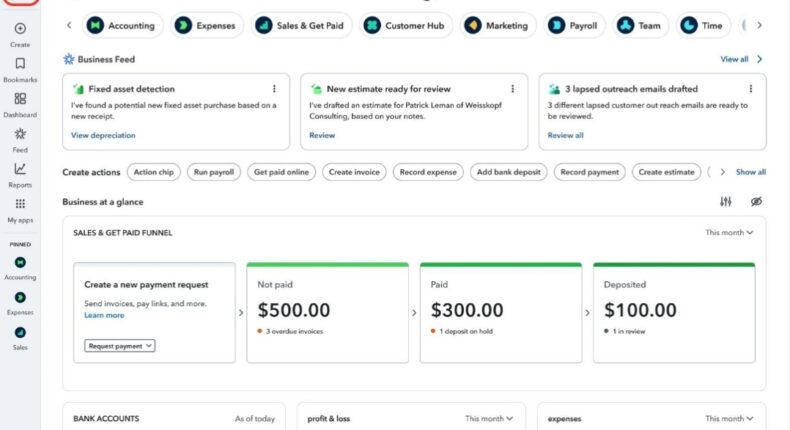Open the Request payment dropdown

coord(119,346)
